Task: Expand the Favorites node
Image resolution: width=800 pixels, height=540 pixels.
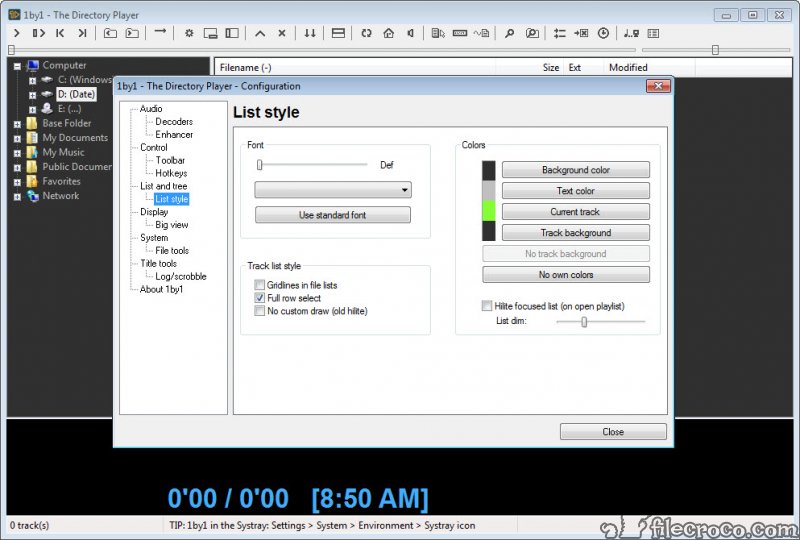Action: tap(17, 182)
